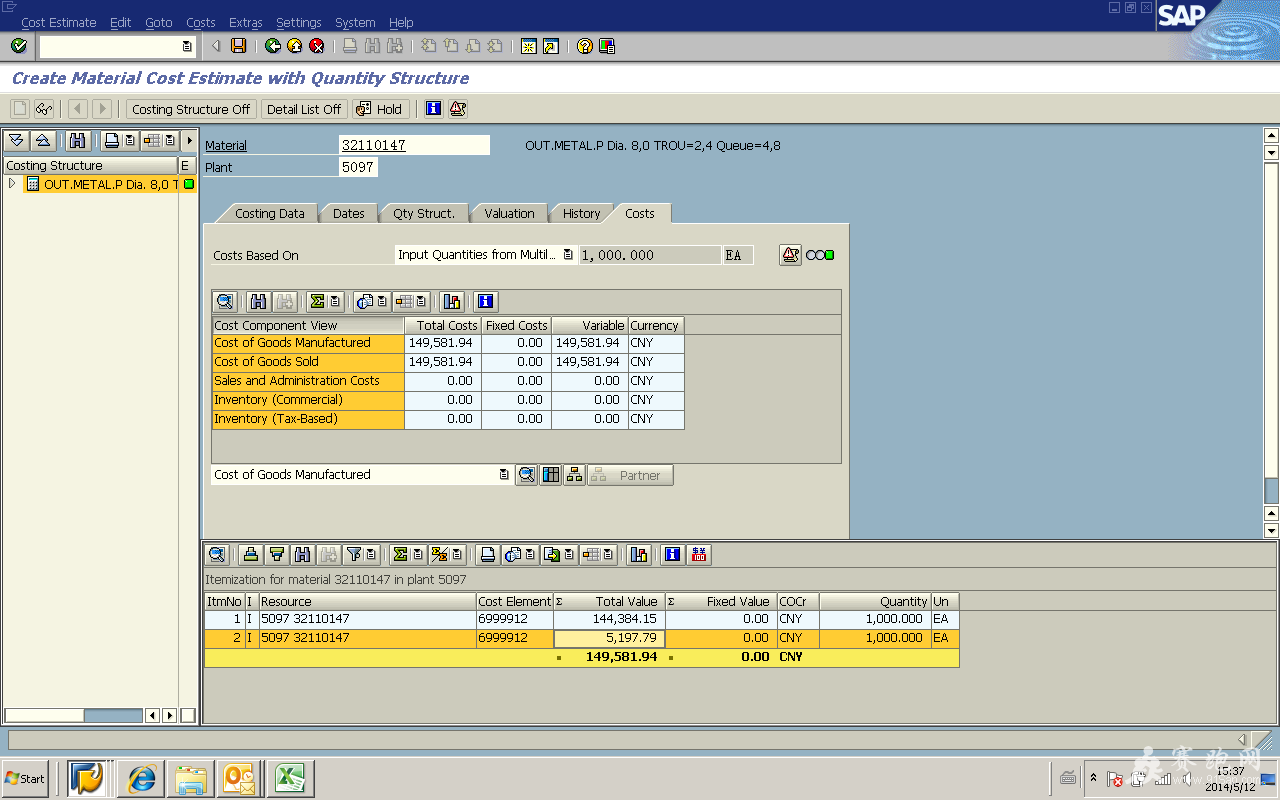Sort descending in the itemization toolbar

pyautogui.click(x=276, y=554)
